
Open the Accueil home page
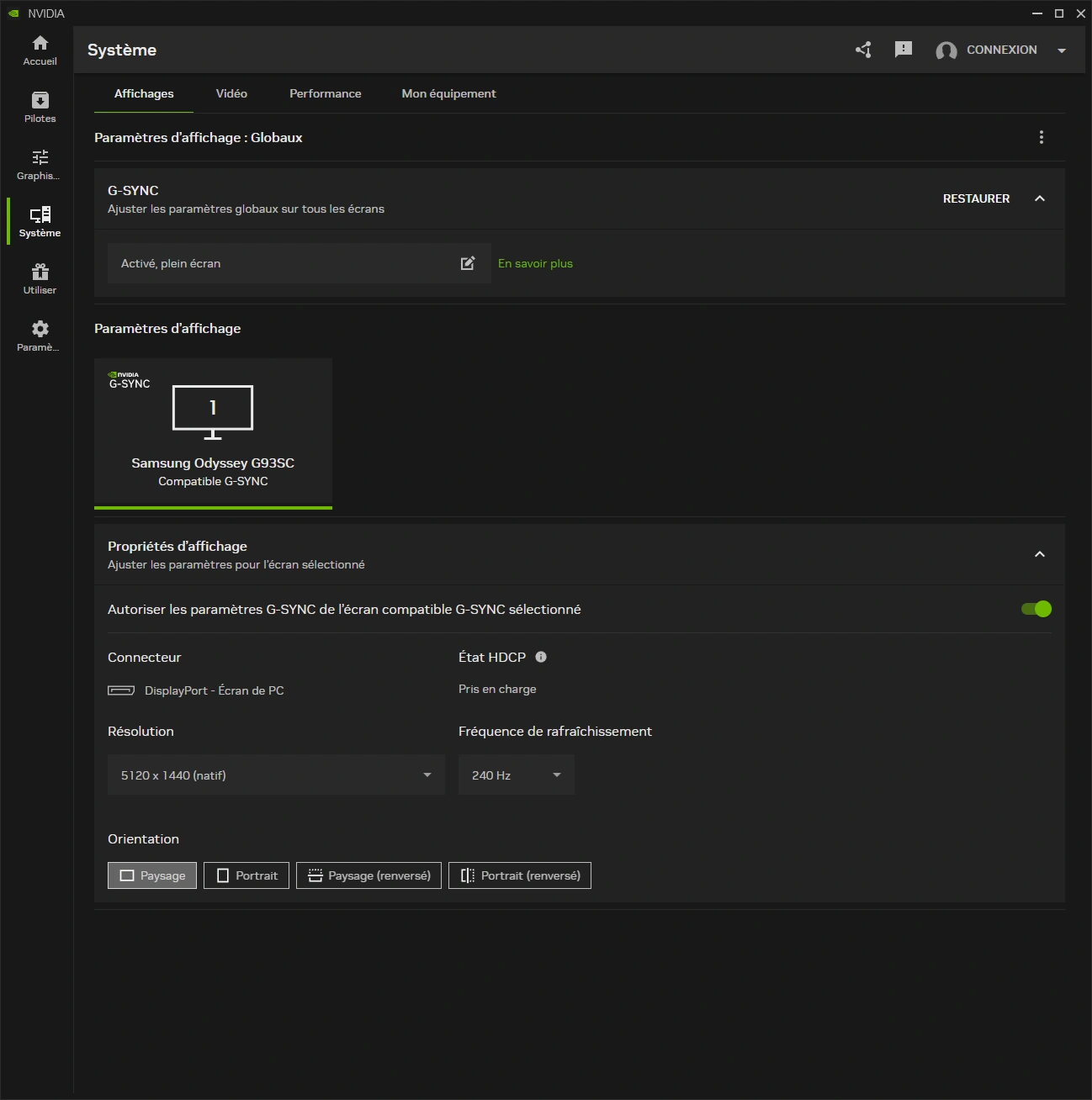(x=40, y=50)
